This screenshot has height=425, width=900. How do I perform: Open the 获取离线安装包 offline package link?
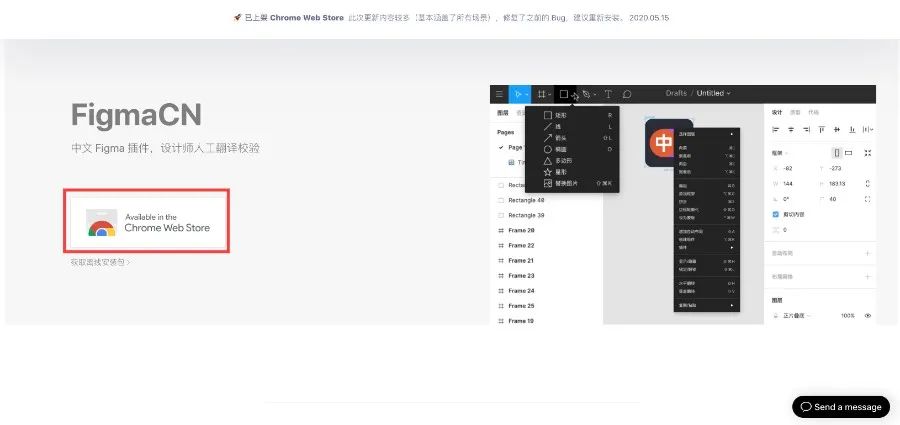coord(100,262)
